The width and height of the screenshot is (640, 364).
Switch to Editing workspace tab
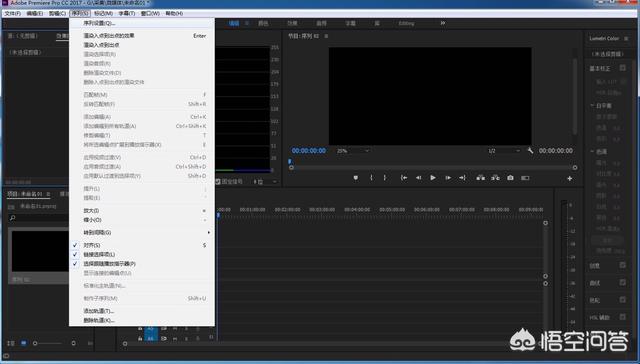click(x=406, y=23)
